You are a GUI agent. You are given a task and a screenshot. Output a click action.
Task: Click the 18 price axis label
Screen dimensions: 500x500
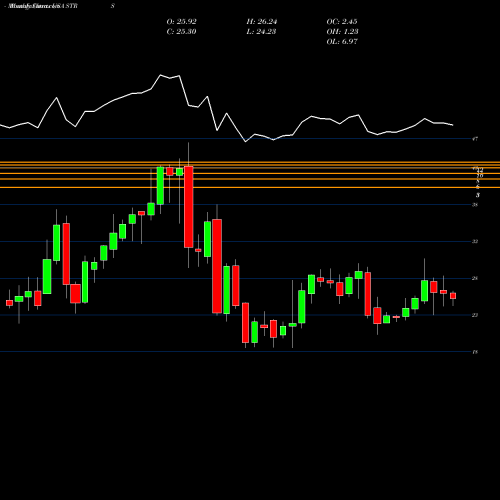click(x=475, y=352)
